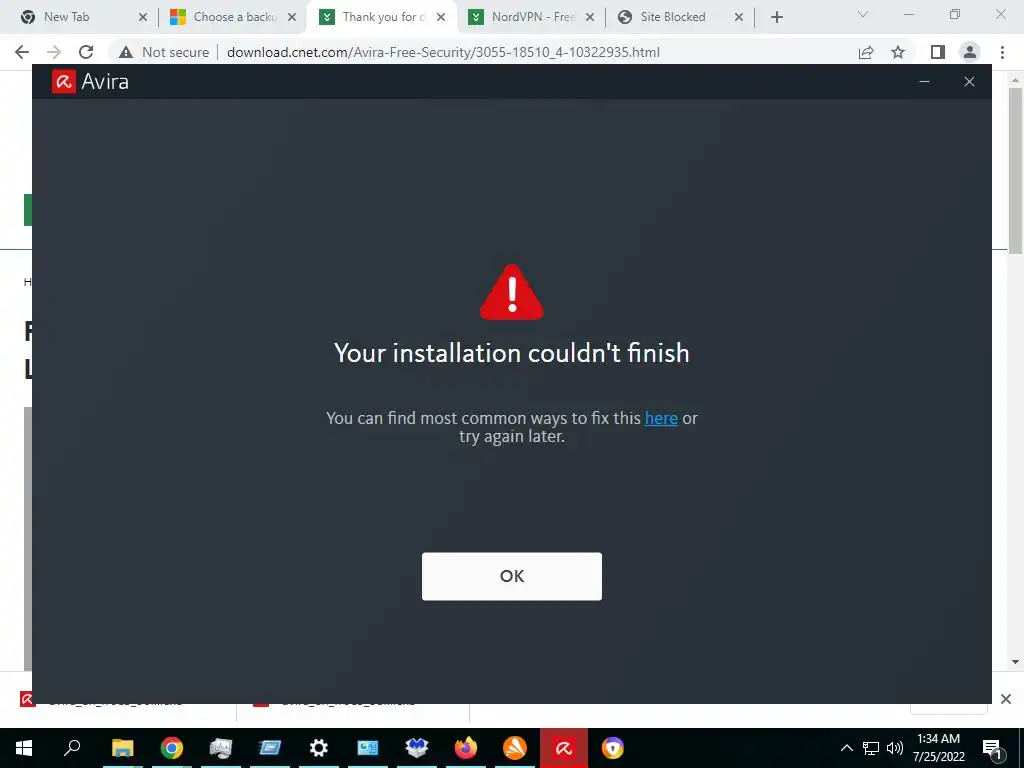Click the Avira icon in the taskbar

(564, 748)
